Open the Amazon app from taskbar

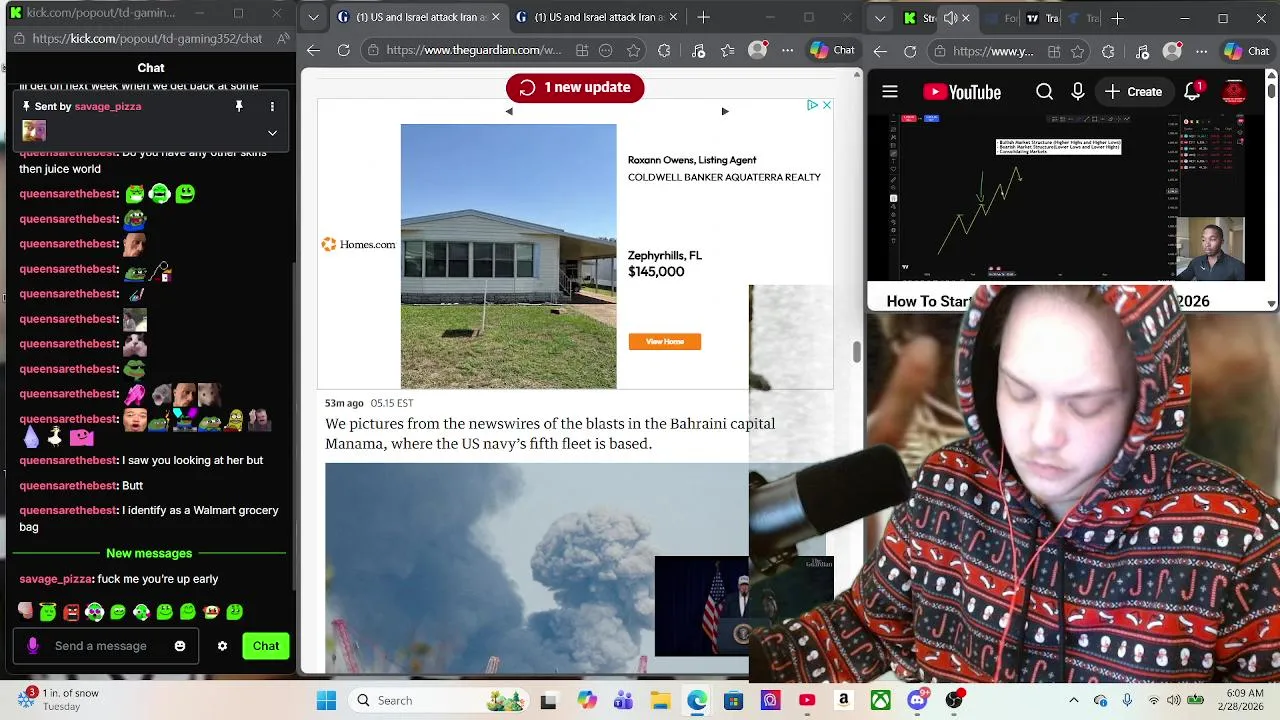point(843,701)
